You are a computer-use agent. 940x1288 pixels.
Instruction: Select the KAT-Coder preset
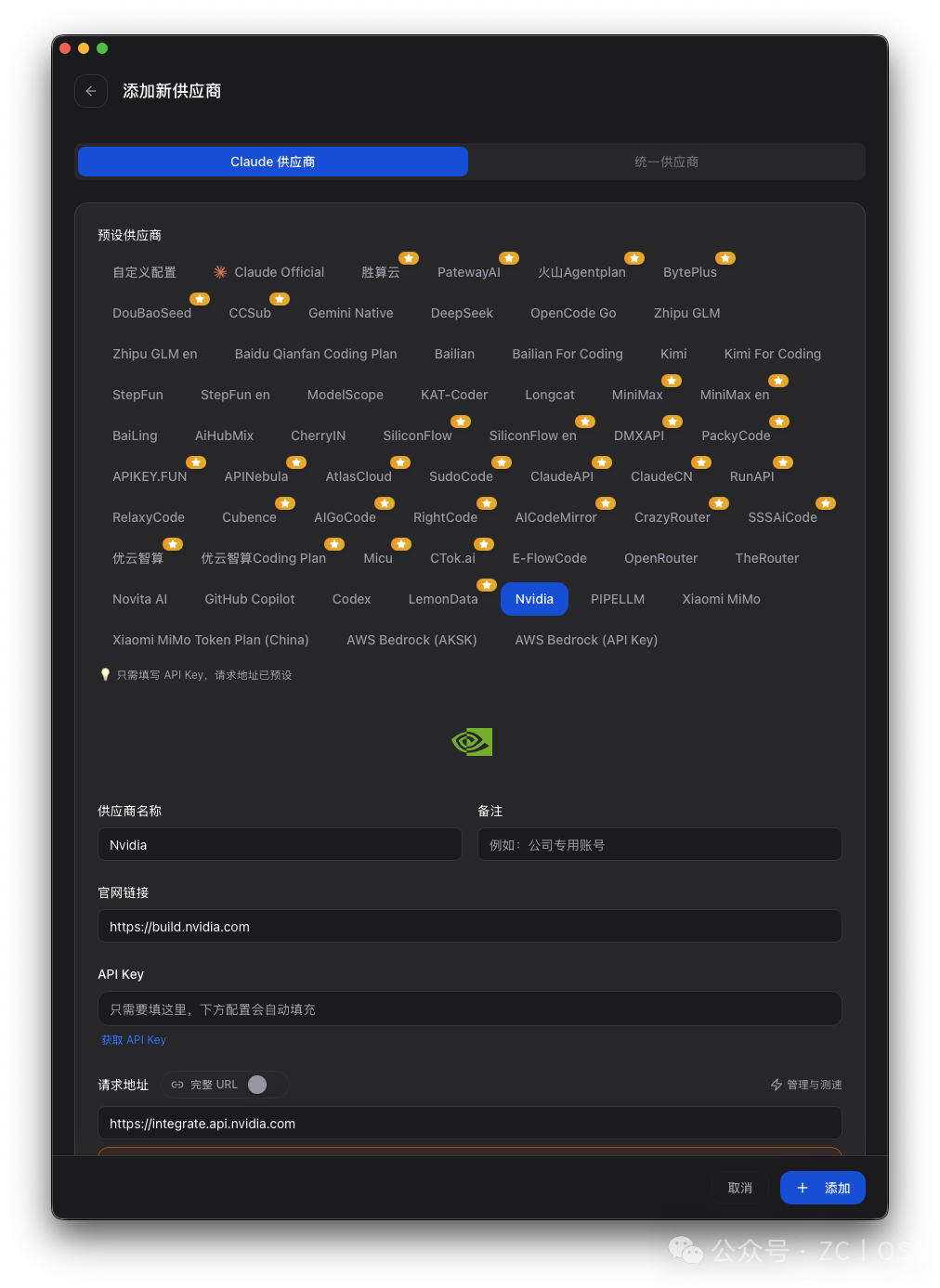pyautogui.click(x=454, y=395)
